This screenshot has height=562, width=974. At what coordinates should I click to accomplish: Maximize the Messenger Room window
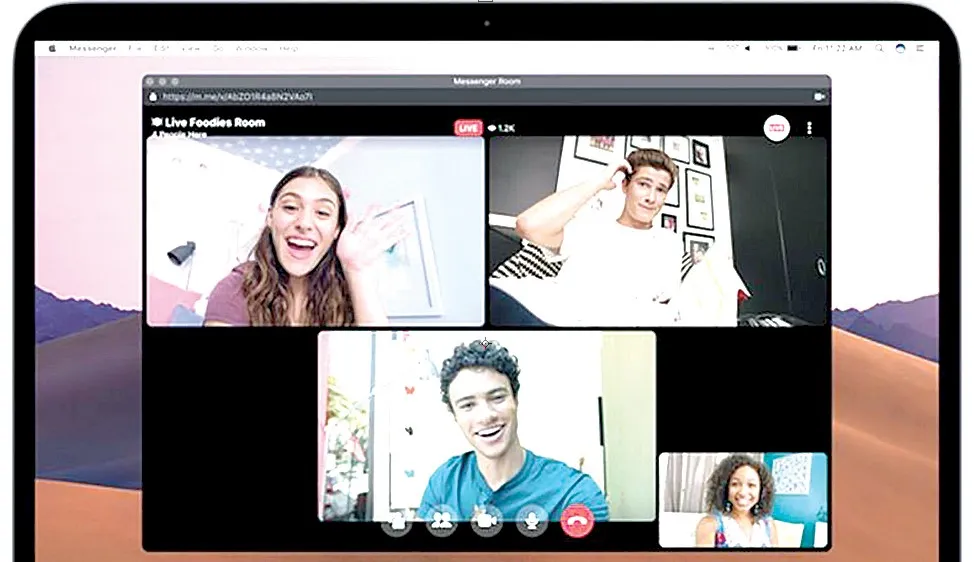click(x=175, y=81)
